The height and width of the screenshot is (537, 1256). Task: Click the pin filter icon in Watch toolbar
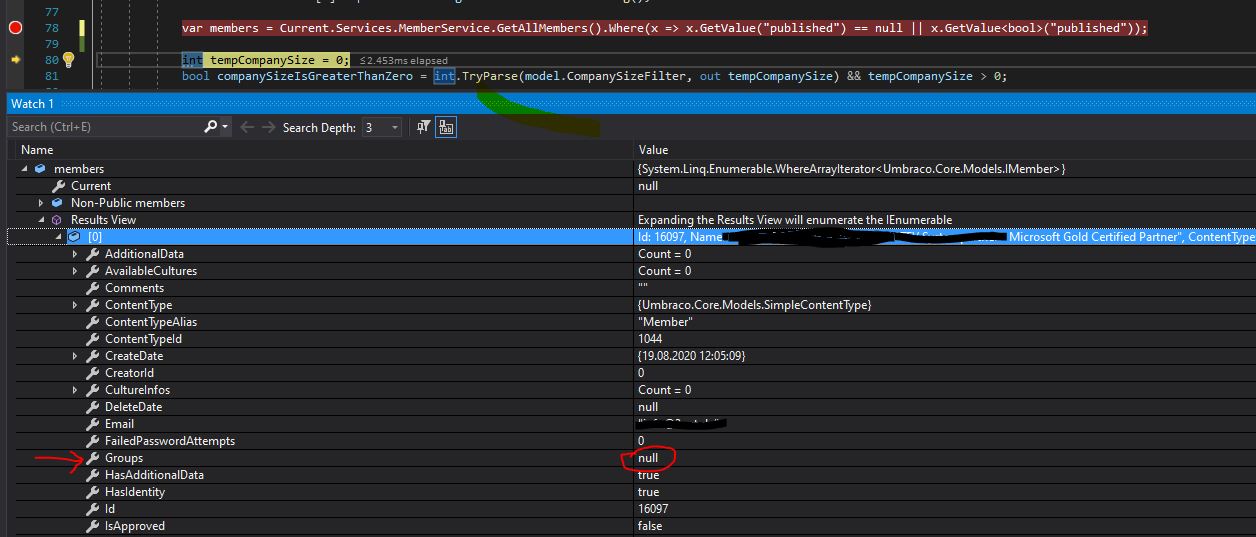[x=424, y=127]
